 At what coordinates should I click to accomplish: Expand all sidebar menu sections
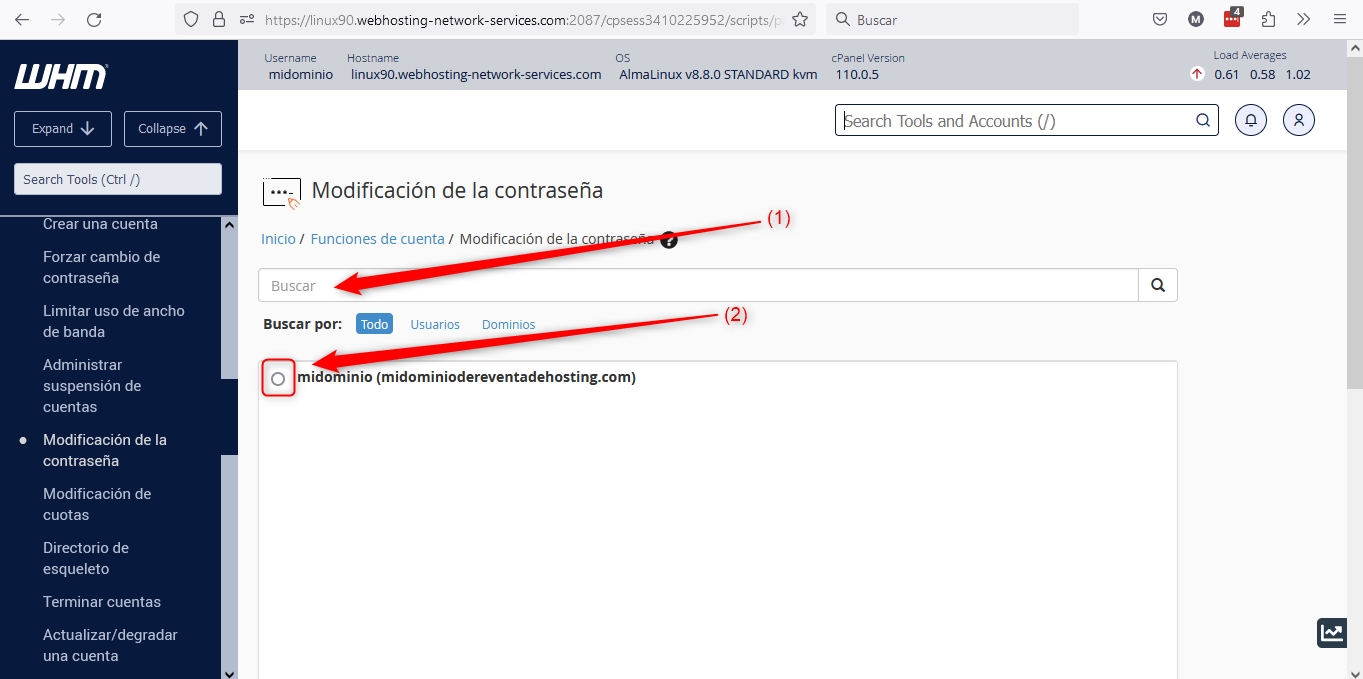(x=62, y=129)
